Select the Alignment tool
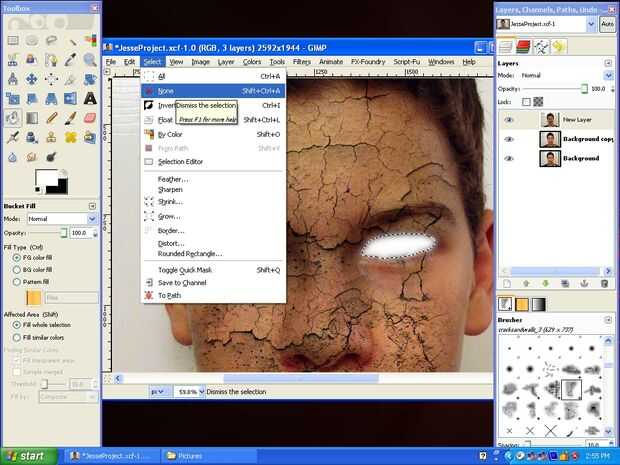620x465 pixels. pyautogui.click(x=51, y=79)
